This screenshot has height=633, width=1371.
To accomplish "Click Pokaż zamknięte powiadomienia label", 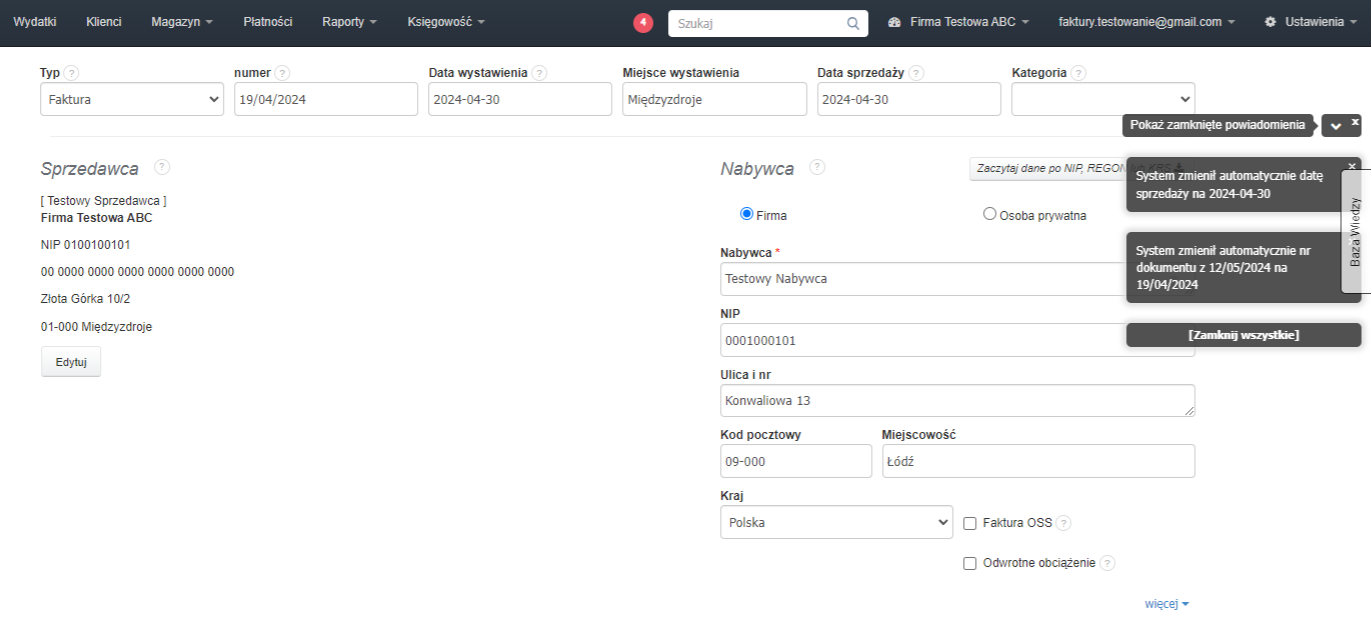I will pyautogui.click(x=1218, y=125).
